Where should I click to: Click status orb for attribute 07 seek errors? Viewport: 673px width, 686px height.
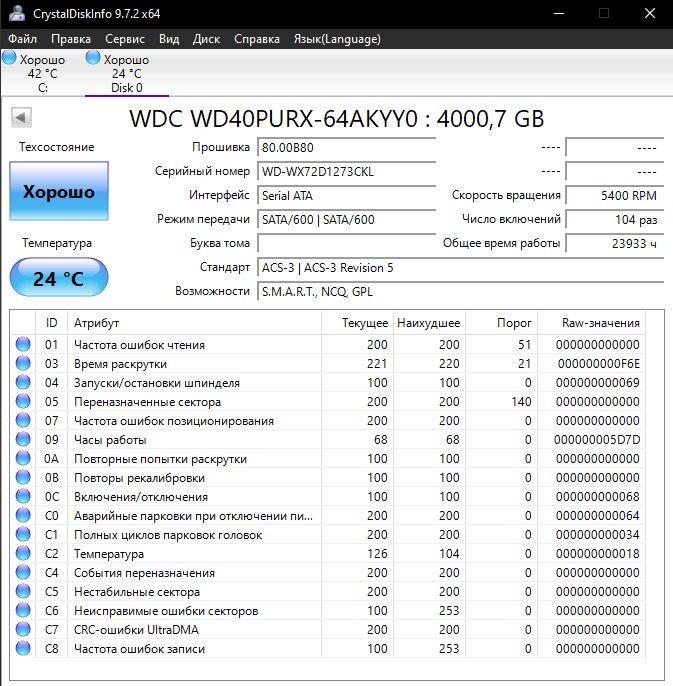23,420
